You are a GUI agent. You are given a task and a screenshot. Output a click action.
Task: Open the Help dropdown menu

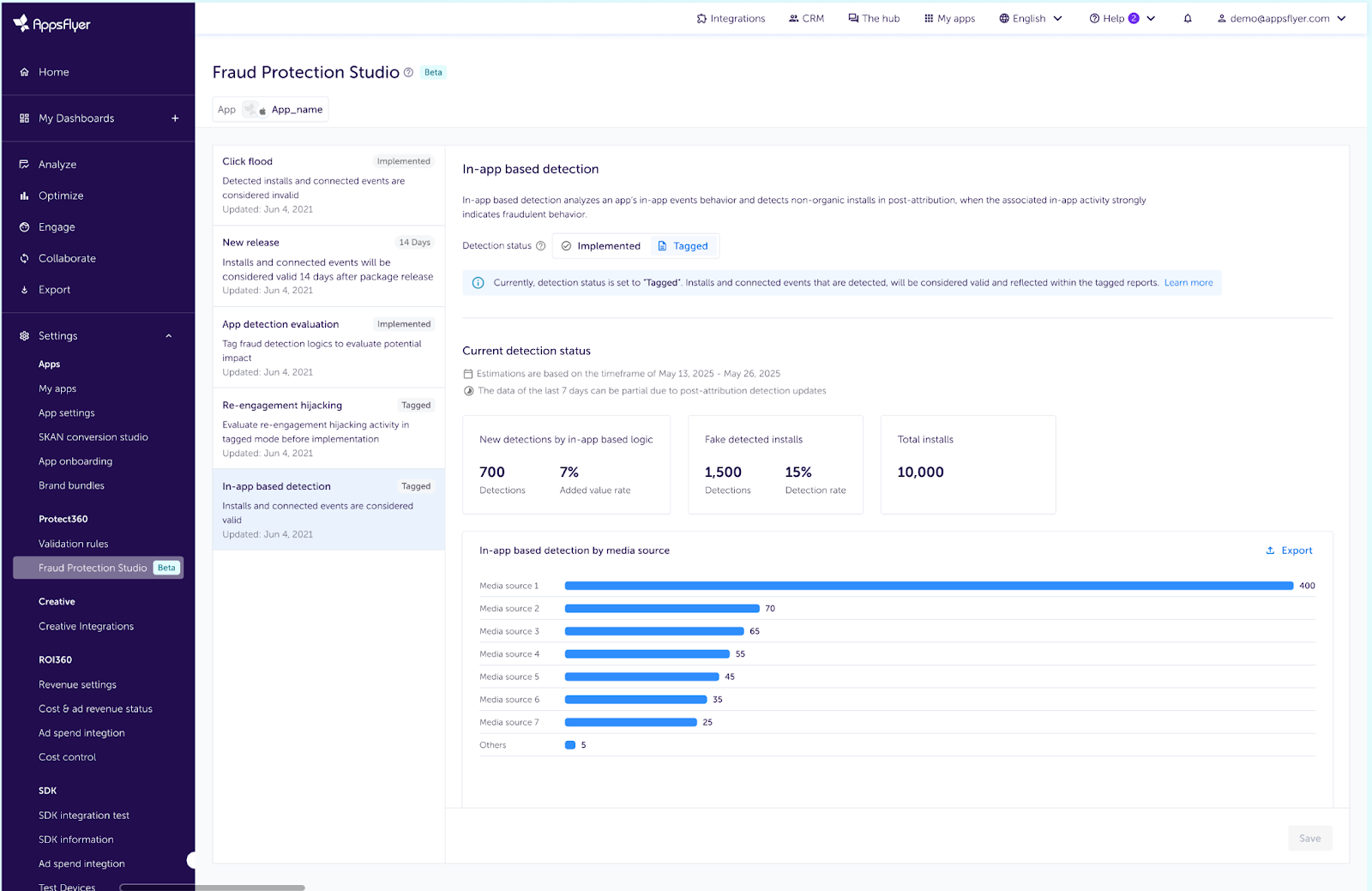(1122, 18)
